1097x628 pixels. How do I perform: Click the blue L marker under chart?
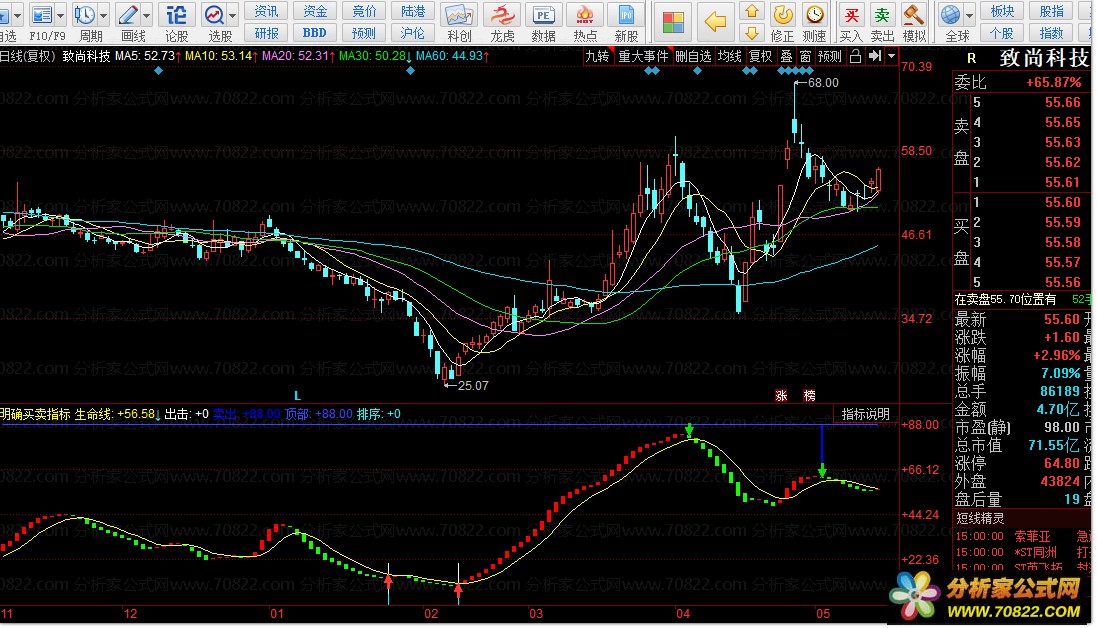pos(297,395)
